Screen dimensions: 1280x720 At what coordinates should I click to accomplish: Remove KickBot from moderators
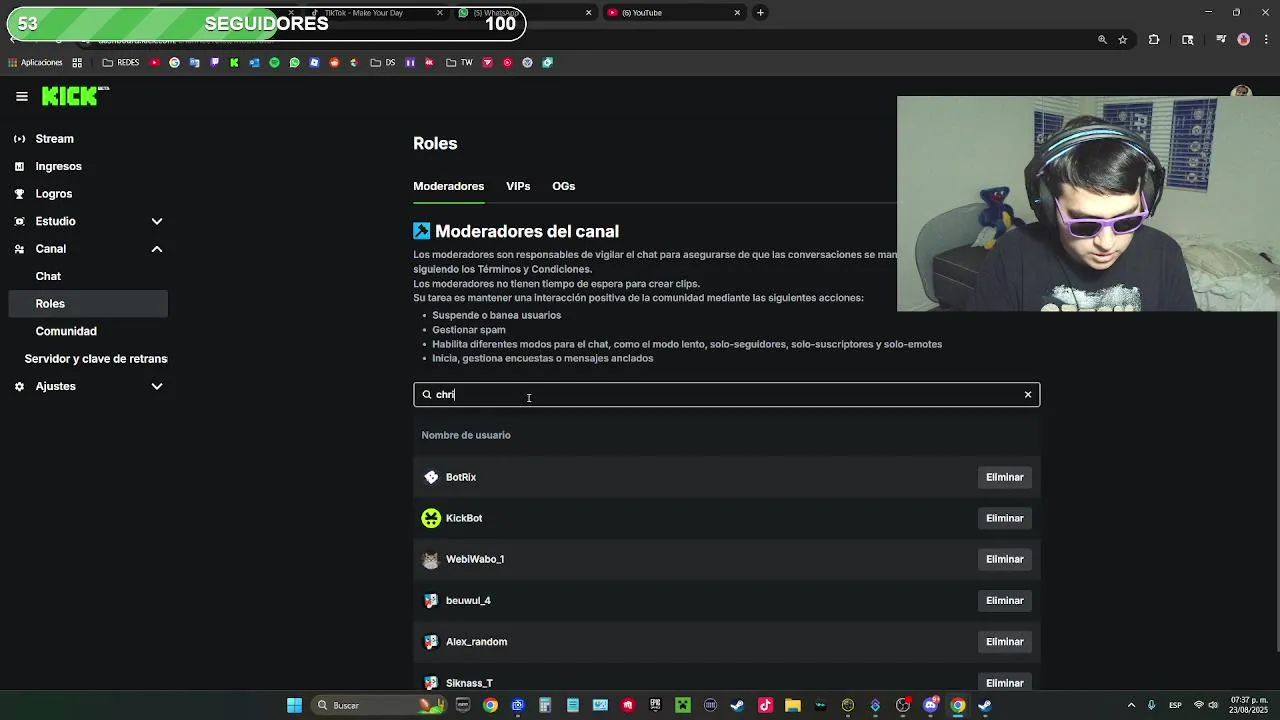(x=1004, y=518)
